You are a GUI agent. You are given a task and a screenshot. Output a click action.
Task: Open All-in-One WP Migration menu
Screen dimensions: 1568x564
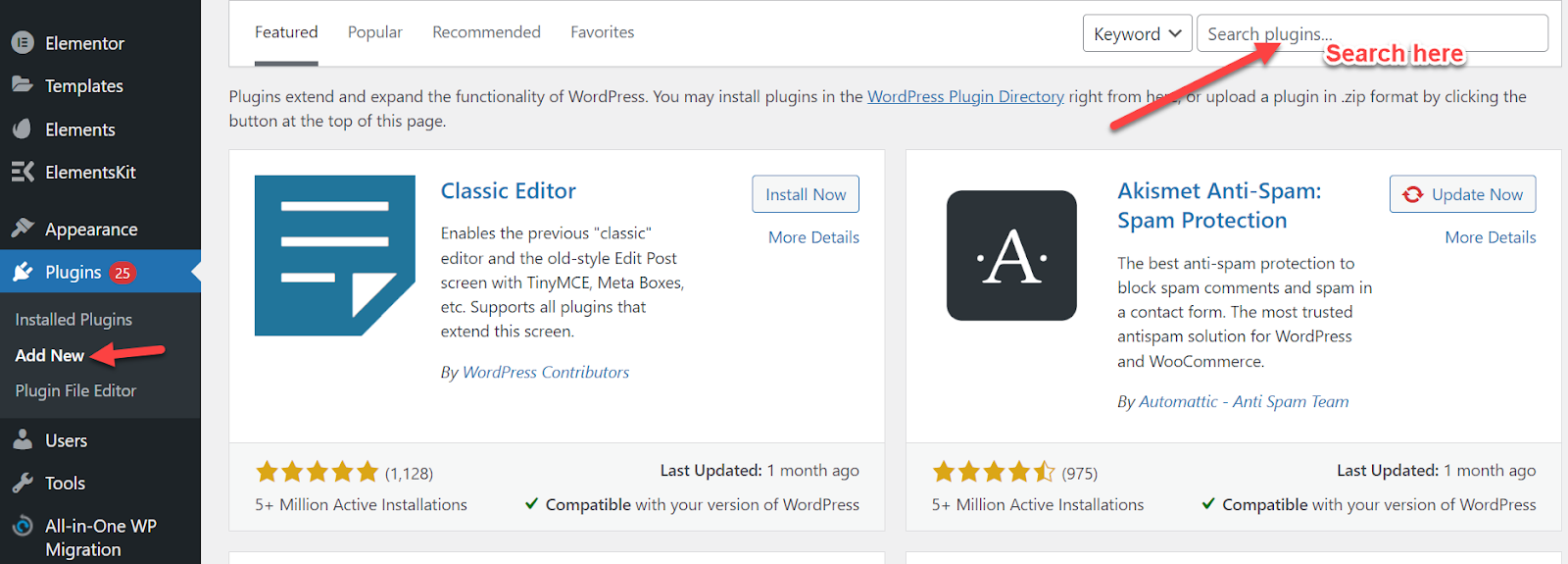click(100, 537)
